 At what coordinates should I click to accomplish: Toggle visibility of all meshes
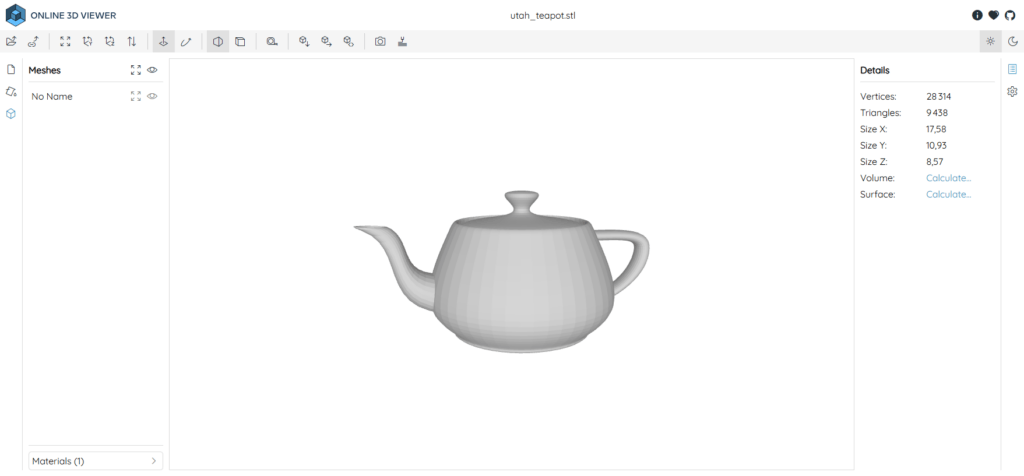[x=152, y=70]
